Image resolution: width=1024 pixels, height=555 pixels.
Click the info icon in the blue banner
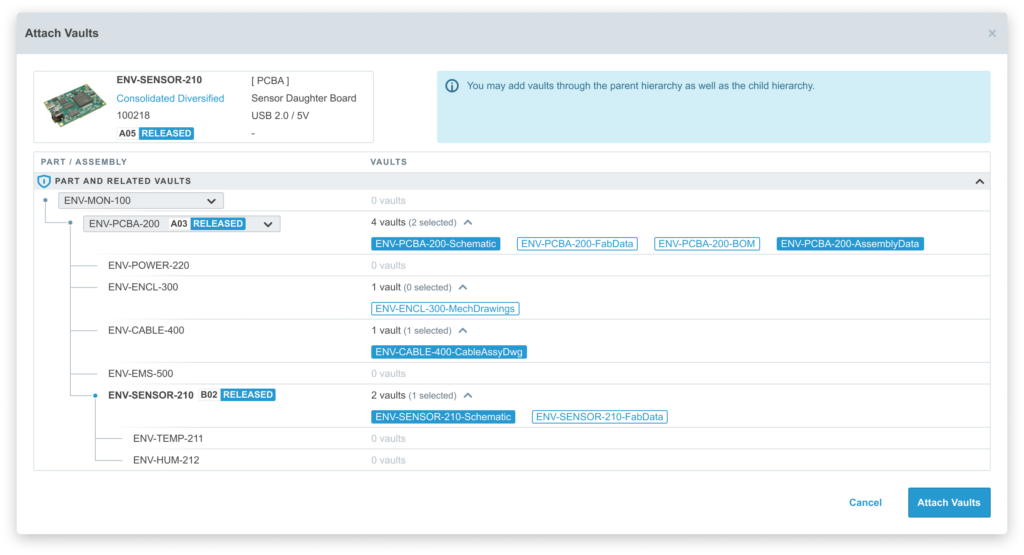(x=453, y=86)
